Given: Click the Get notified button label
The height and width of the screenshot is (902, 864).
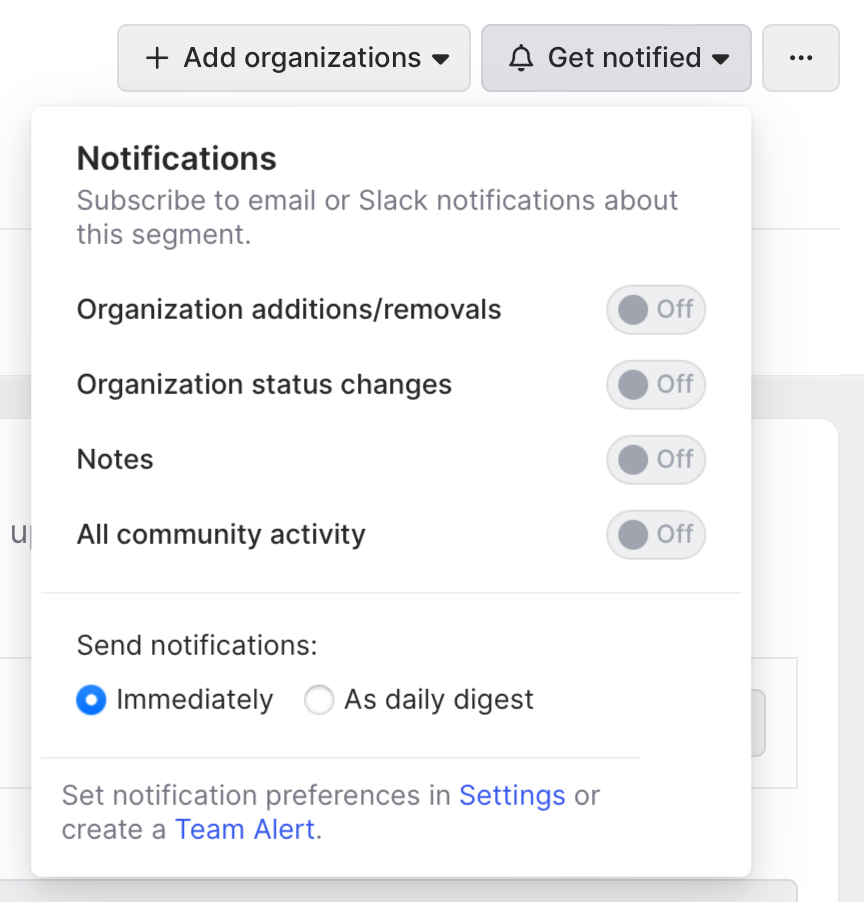Looking at the screenshot, I should tap(624, 58).
